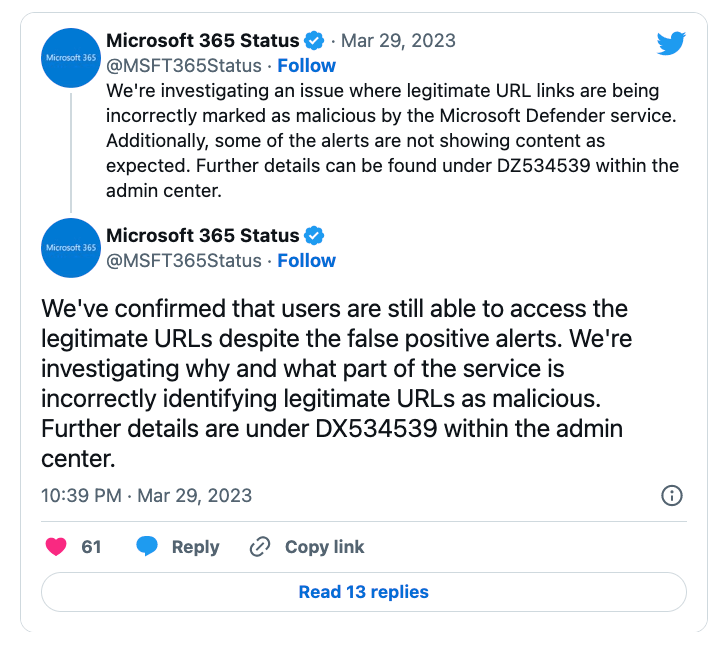Image resolution: width=718 pixels, height=646 pixels.
Task: Click the Twitter bird logo
Action: tap(670, 43)
